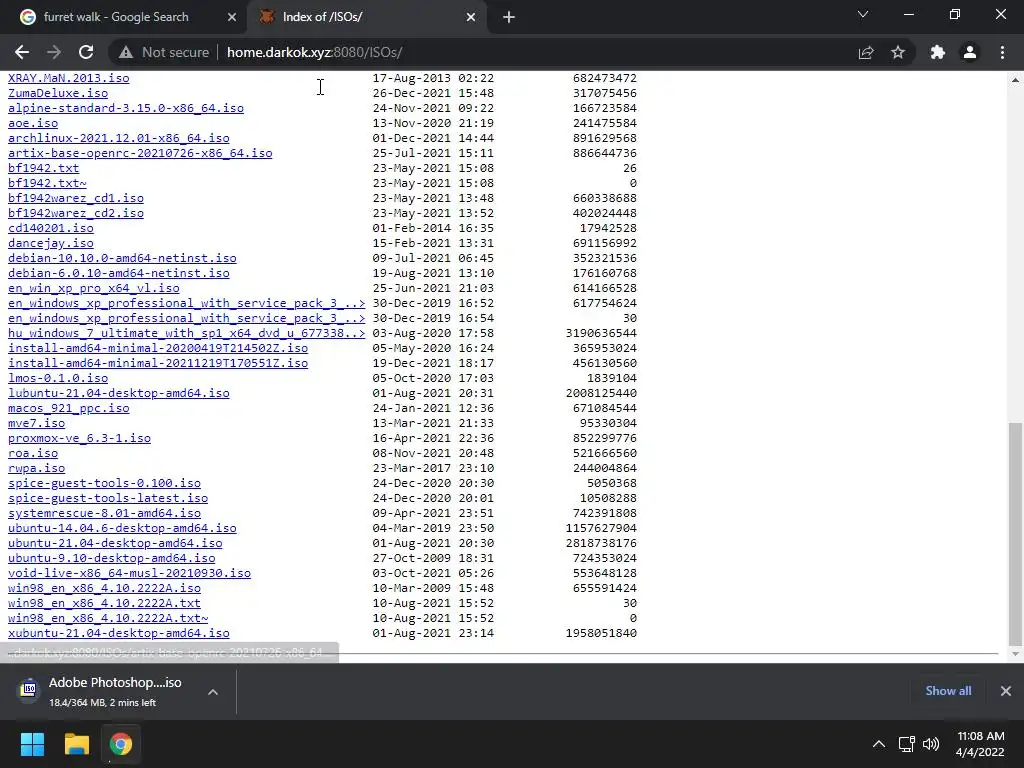This screenshot has height=768, width=1024.
Task: Close the downloads bar
Action: click(1006, 691)
